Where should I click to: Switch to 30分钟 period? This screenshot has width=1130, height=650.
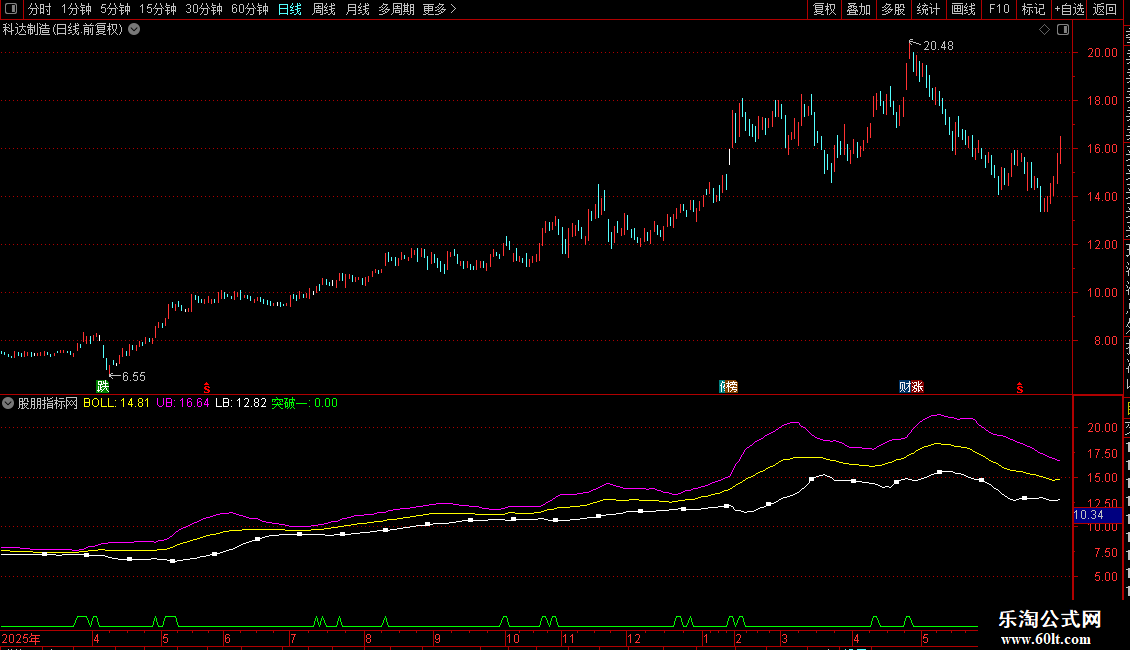[204, 9]
